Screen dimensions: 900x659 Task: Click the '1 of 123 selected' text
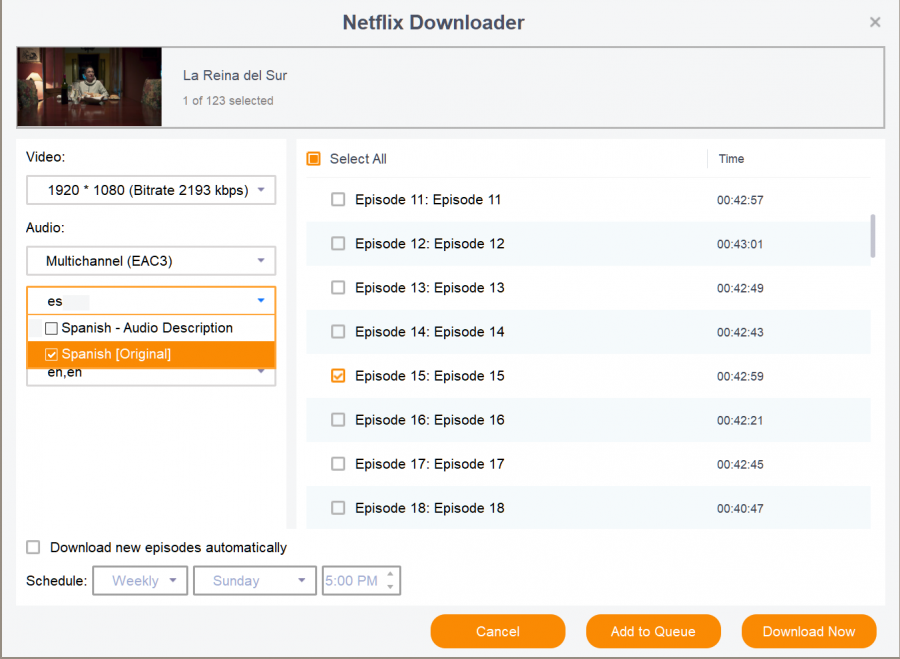click(228, 101)
